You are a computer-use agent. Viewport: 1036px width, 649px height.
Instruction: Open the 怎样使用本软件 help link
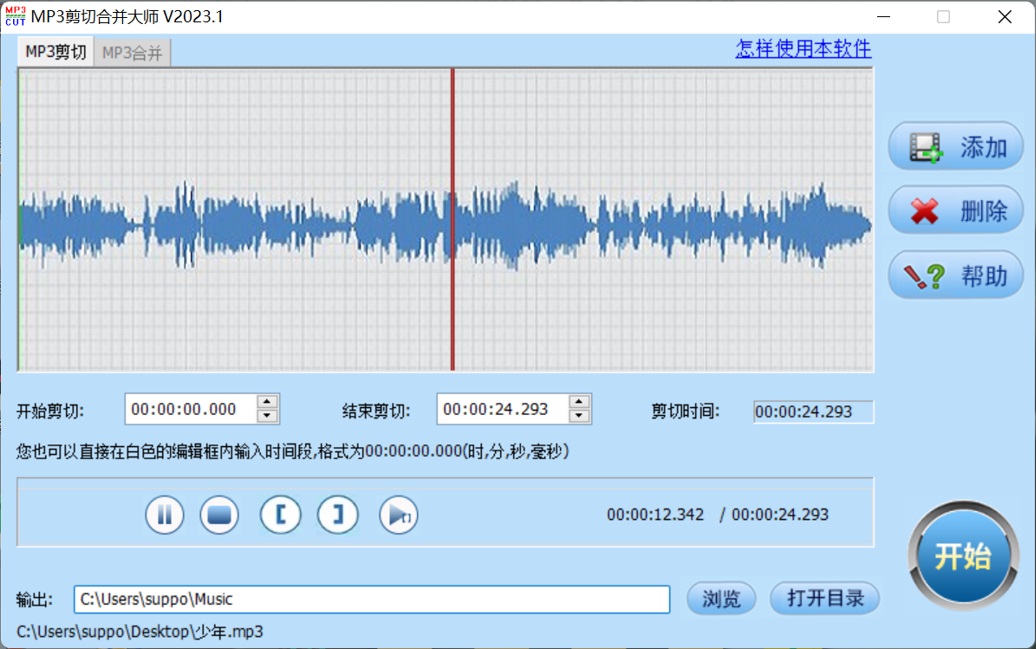[x=802, y=48]
